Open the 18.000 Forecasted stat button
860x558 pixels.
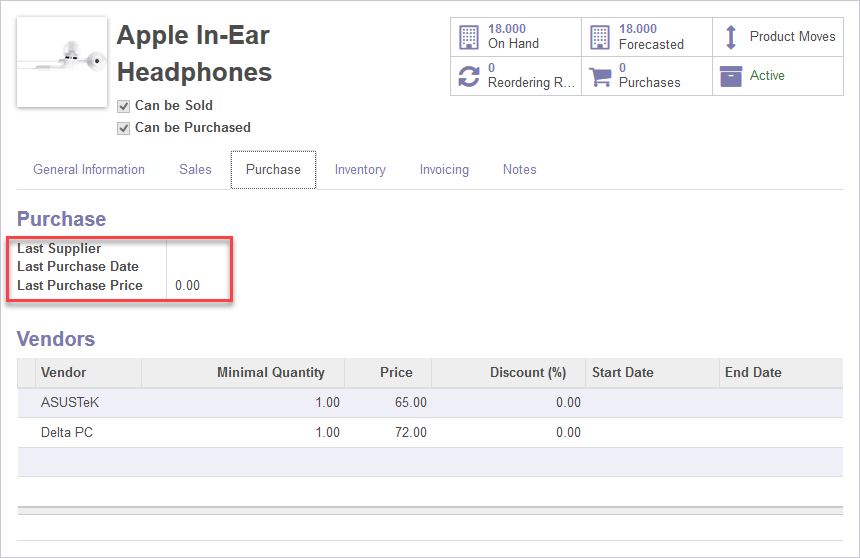click(x=647, y=37)
